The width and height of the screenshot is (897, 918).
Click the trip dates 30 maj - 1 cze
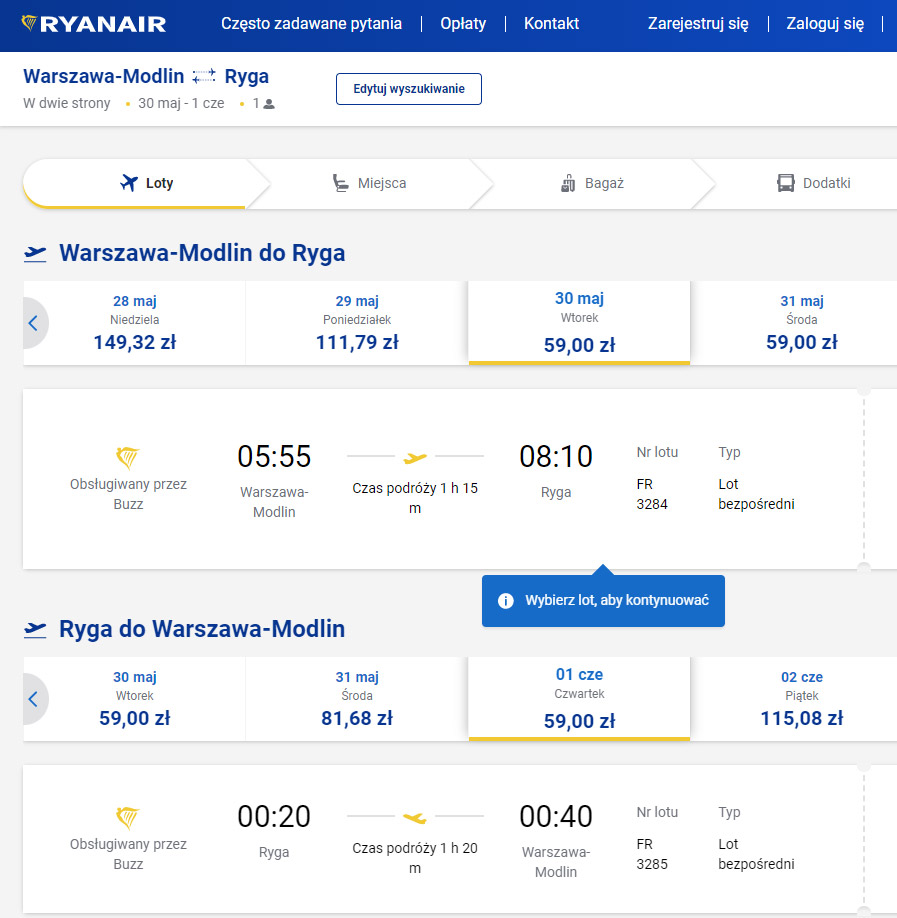[181, 104]
